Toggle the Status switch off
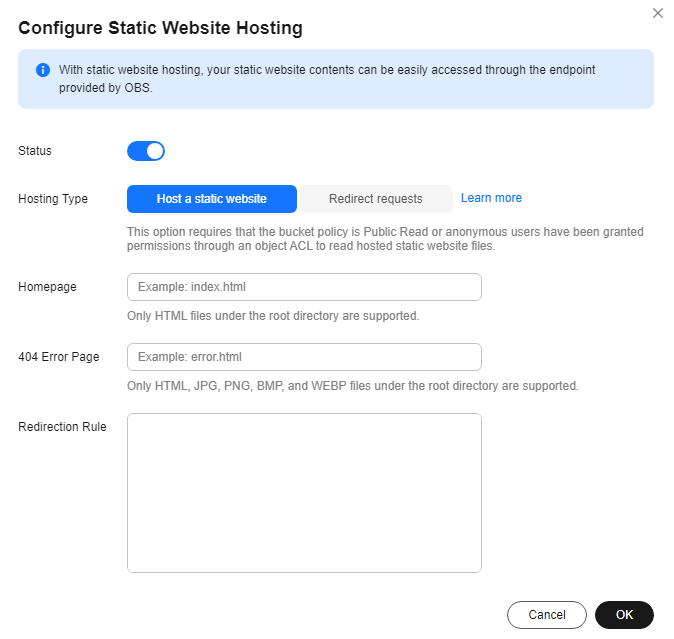The image size is (674, 639). click(x=146, y=151)
